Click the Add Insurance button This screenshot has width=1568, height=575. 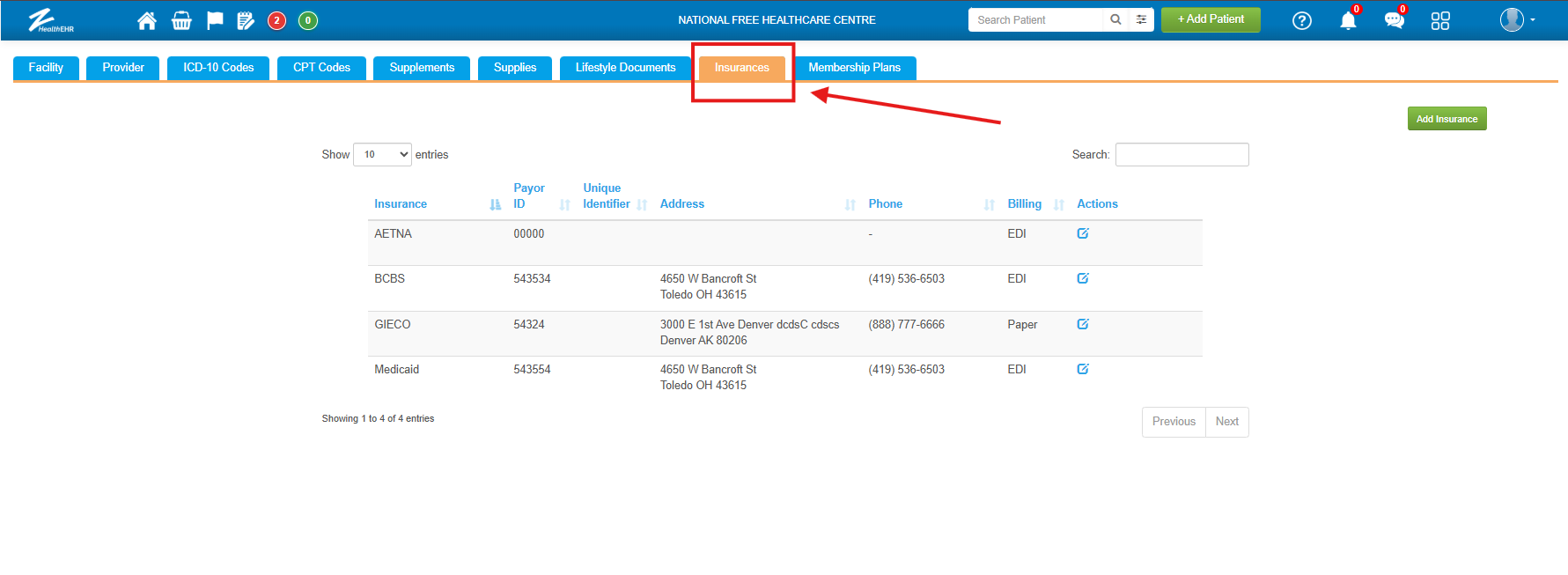(x=1447, y=119)
